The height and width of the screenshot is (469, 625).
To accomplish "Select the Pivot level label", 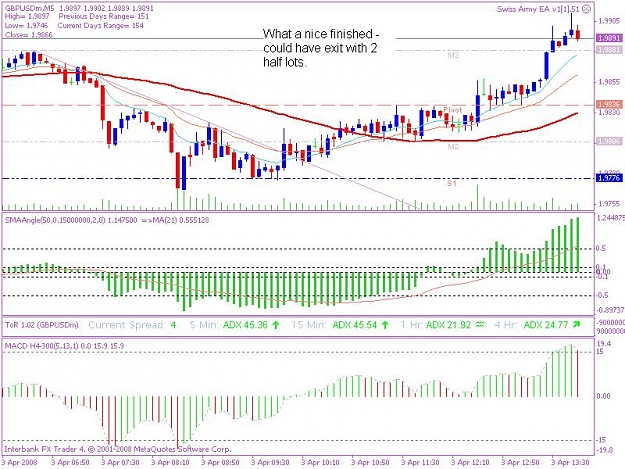I will [452, 110].
